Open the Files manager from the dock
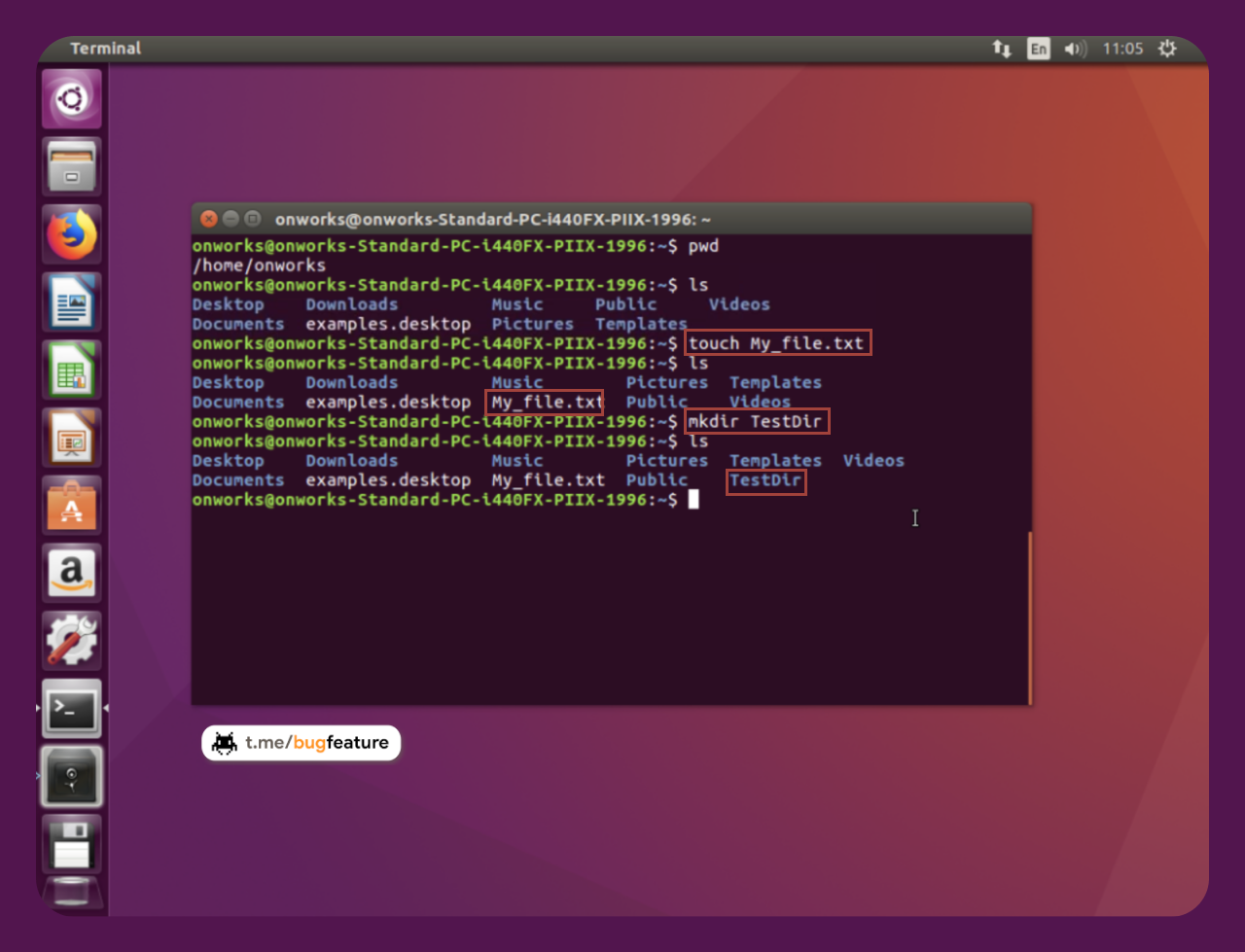The image size is (1245, 952). click(x=72, y=166)
